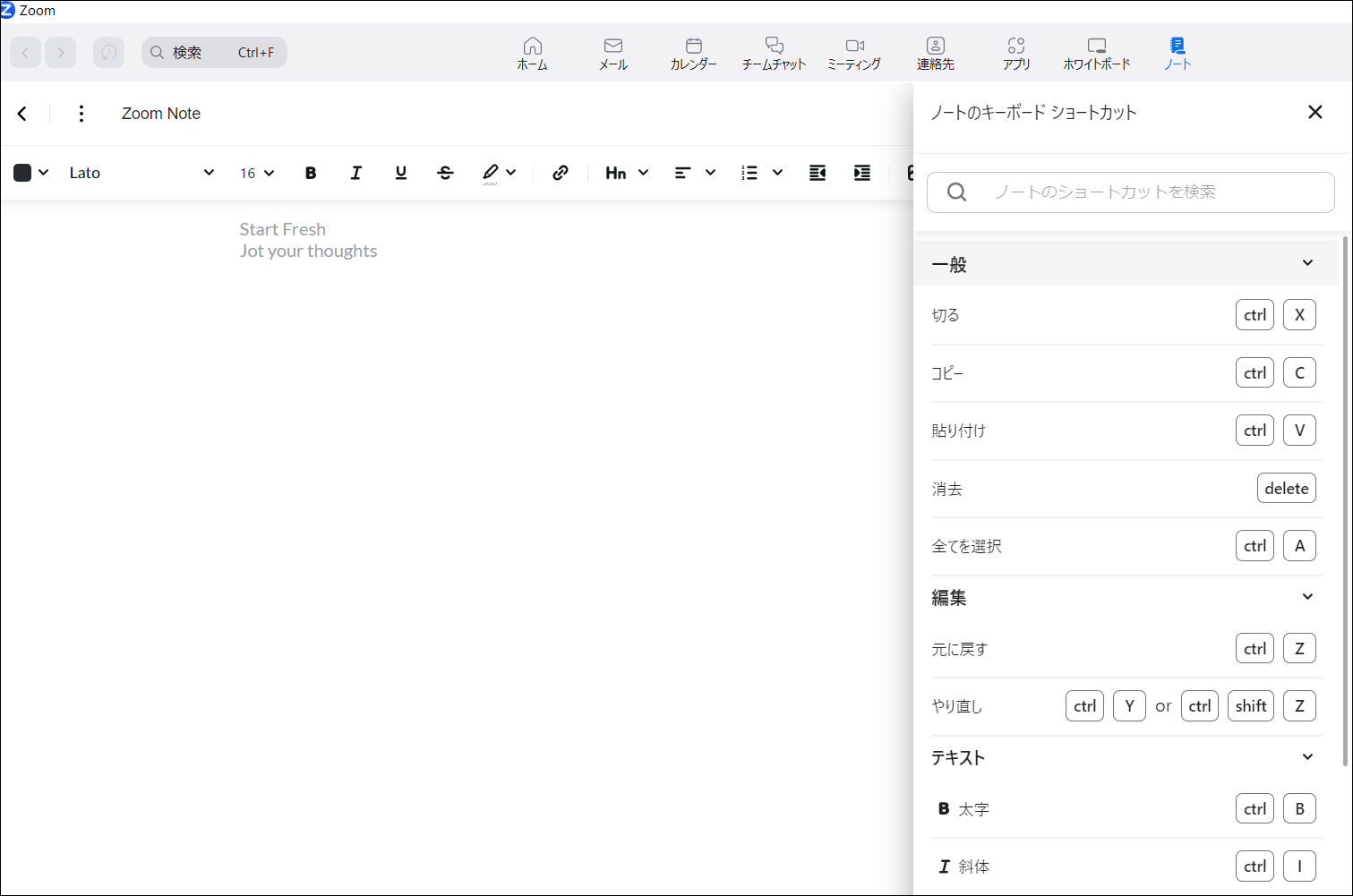Go back using the left chevron beside Zoom Note
The height and width of the screenshot is (896, 1353).
point(22,114)
